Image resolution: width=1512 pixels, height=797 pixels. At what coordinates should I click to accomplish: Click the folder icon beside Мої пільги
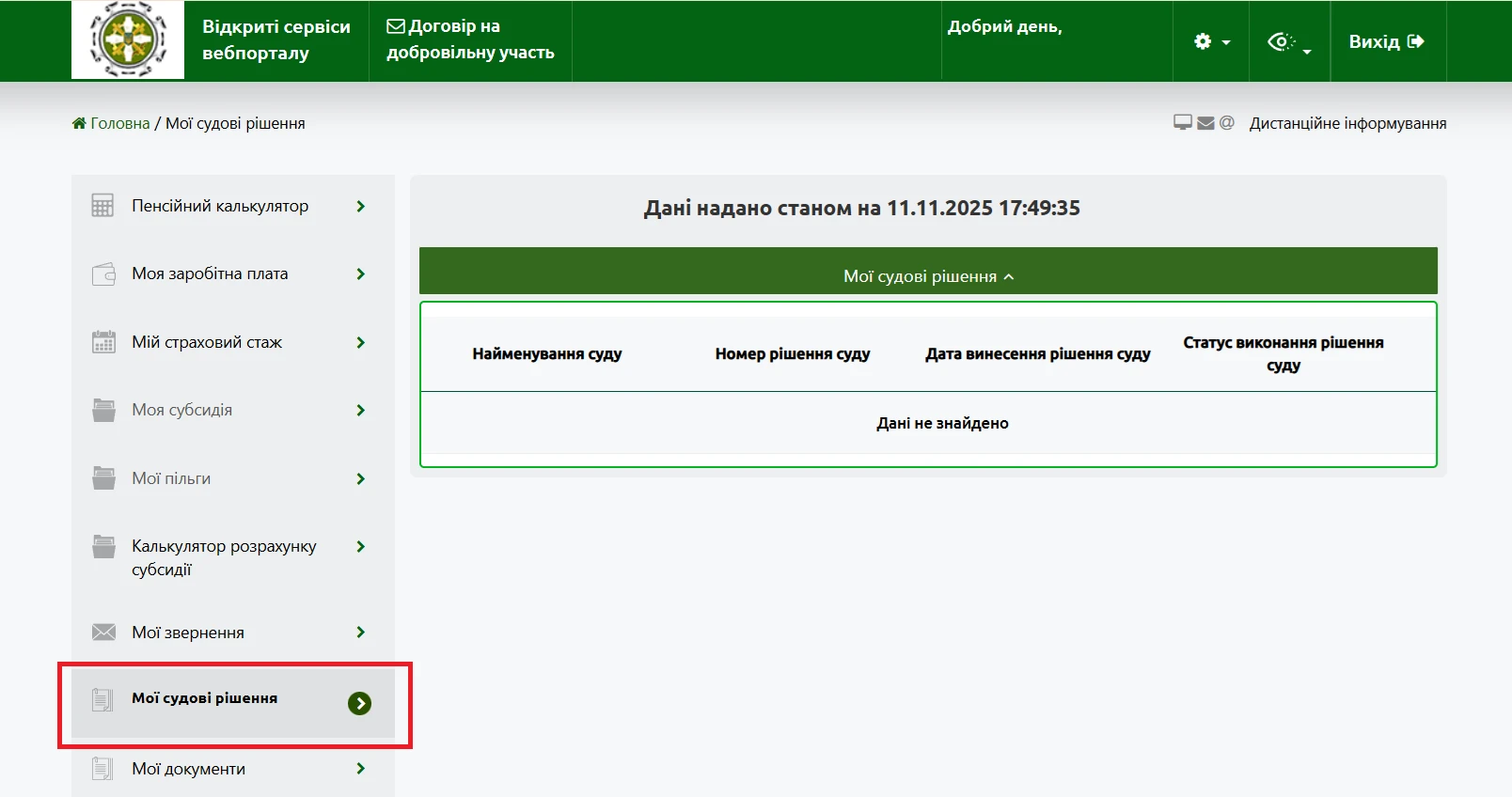coord(103,478)
